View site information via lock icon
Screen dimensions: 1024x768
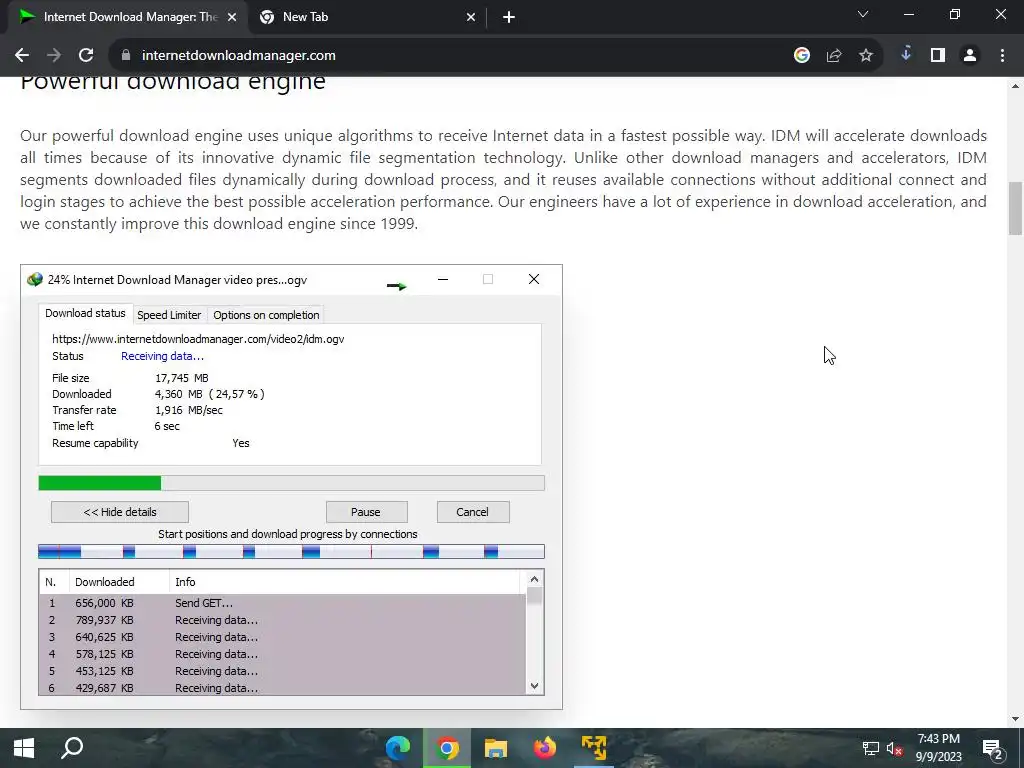click(126, 56)
